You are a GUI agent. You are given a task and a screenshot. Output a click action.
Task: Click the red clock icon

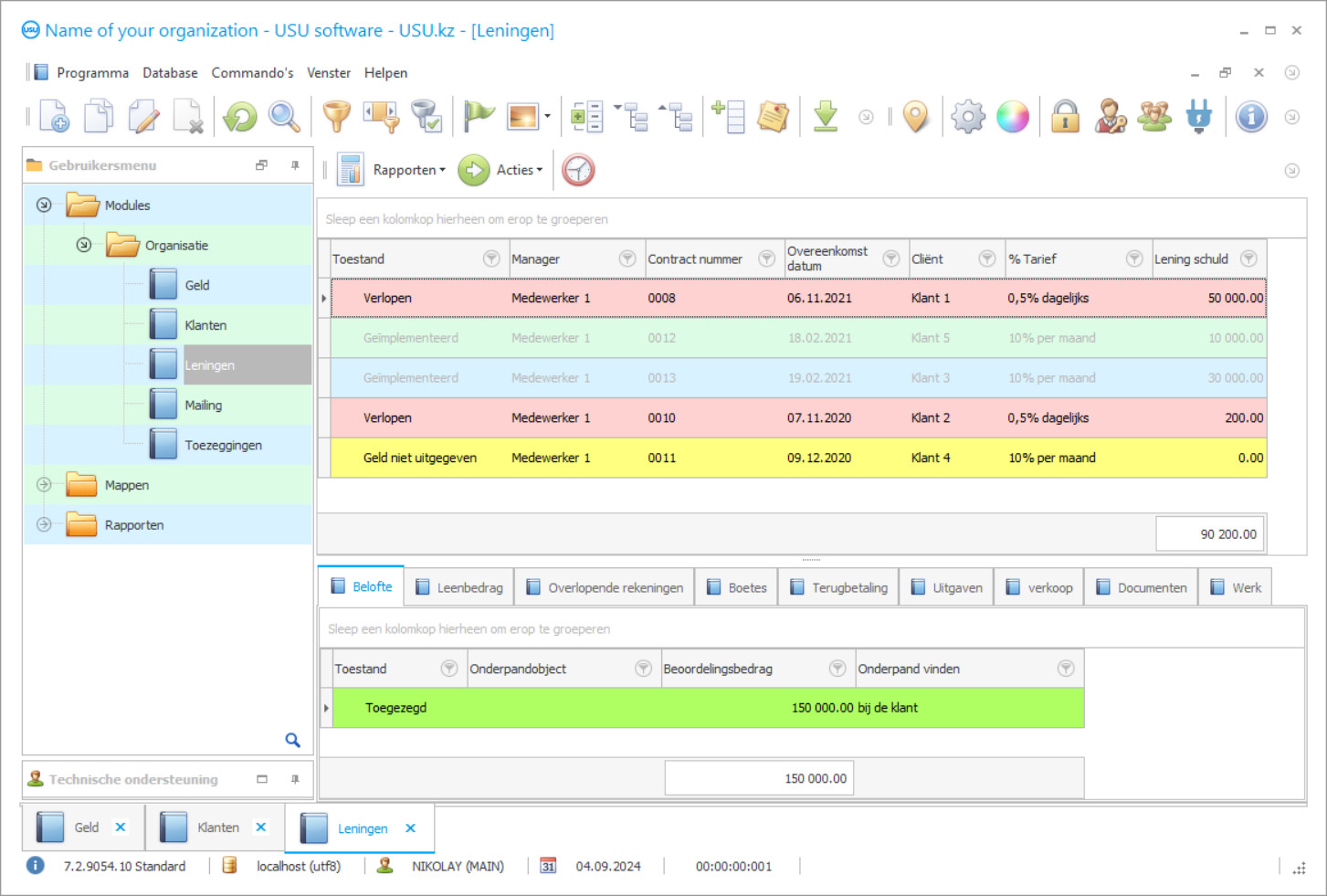click(x=578, y=170)
